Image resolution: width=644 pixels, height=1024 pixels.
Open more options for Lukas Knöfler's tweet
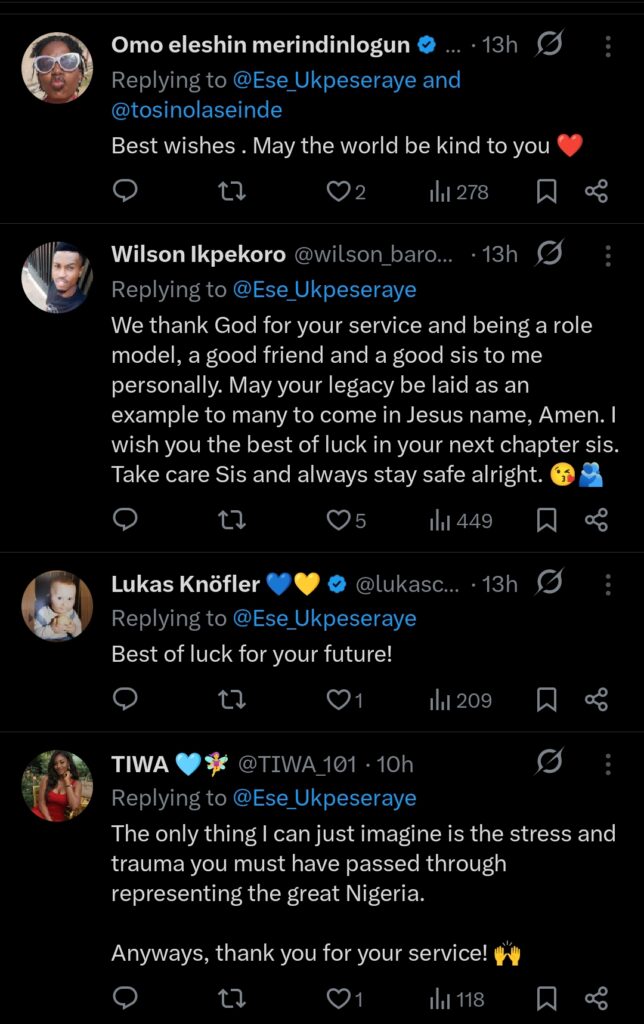click(608, 584)
